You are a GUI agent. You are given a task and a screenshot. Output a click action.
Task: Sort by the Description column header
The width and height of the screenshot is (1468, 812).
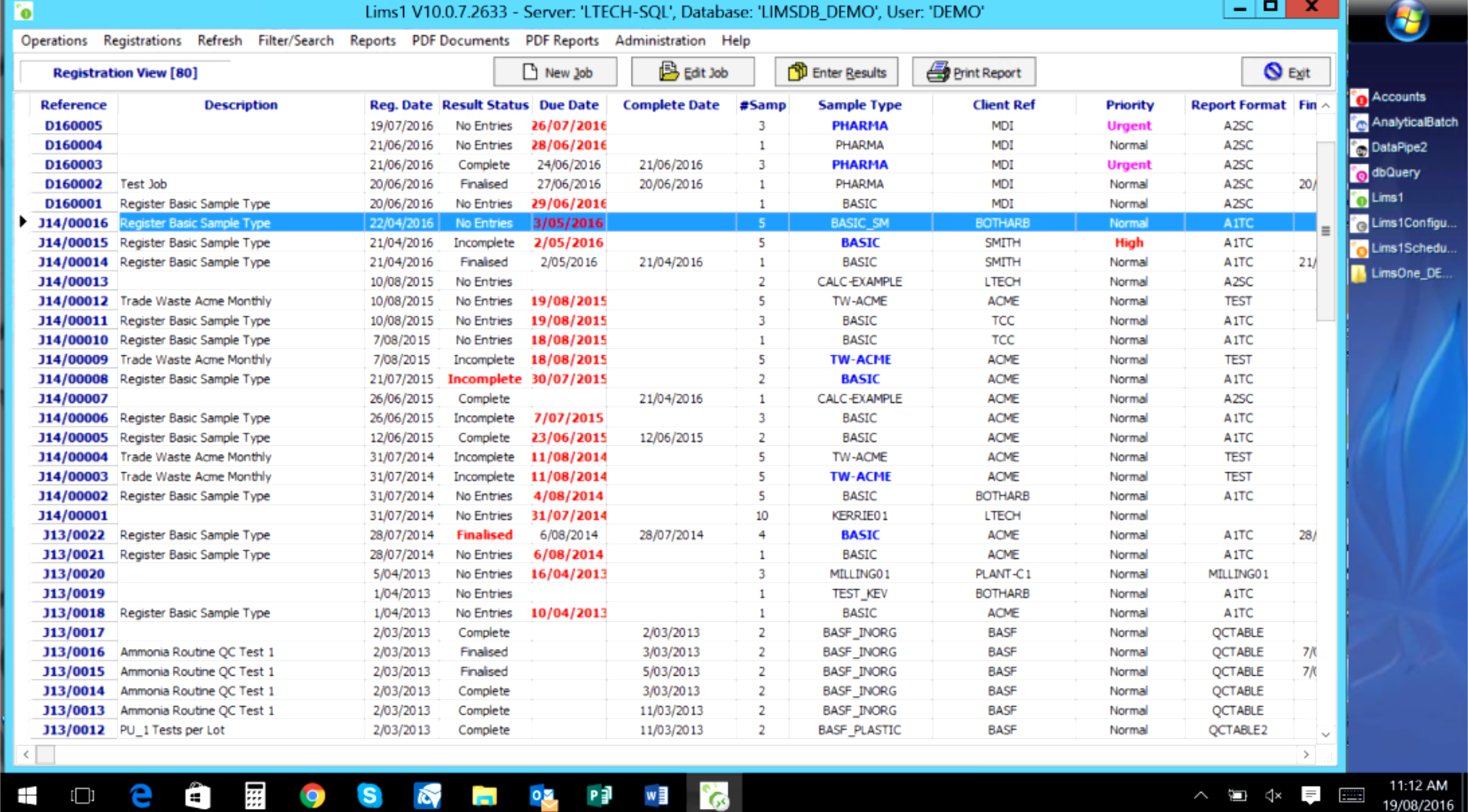[x=241, y=105]
